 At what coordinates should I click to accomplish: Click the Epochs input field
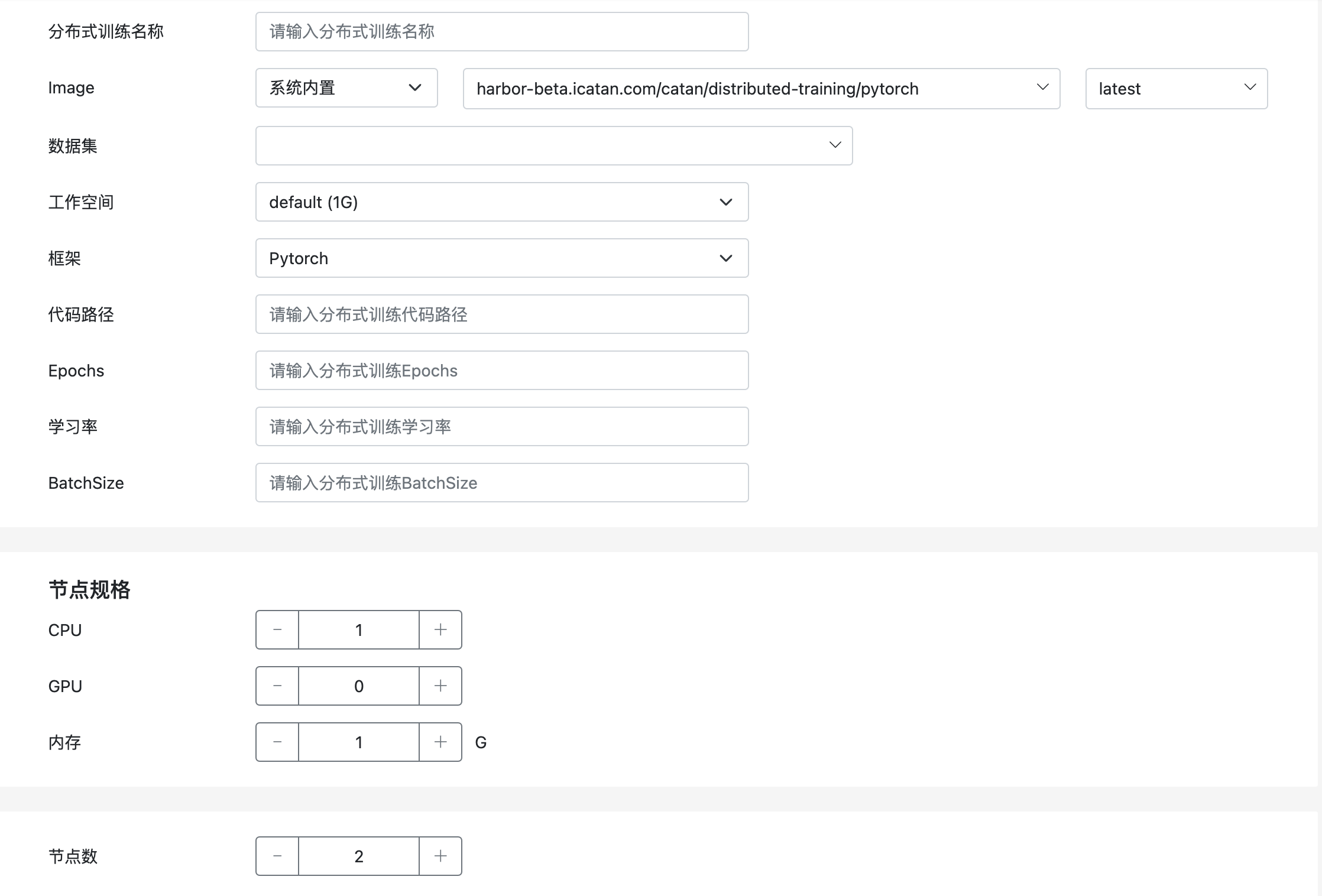click(x=501, y=371)
